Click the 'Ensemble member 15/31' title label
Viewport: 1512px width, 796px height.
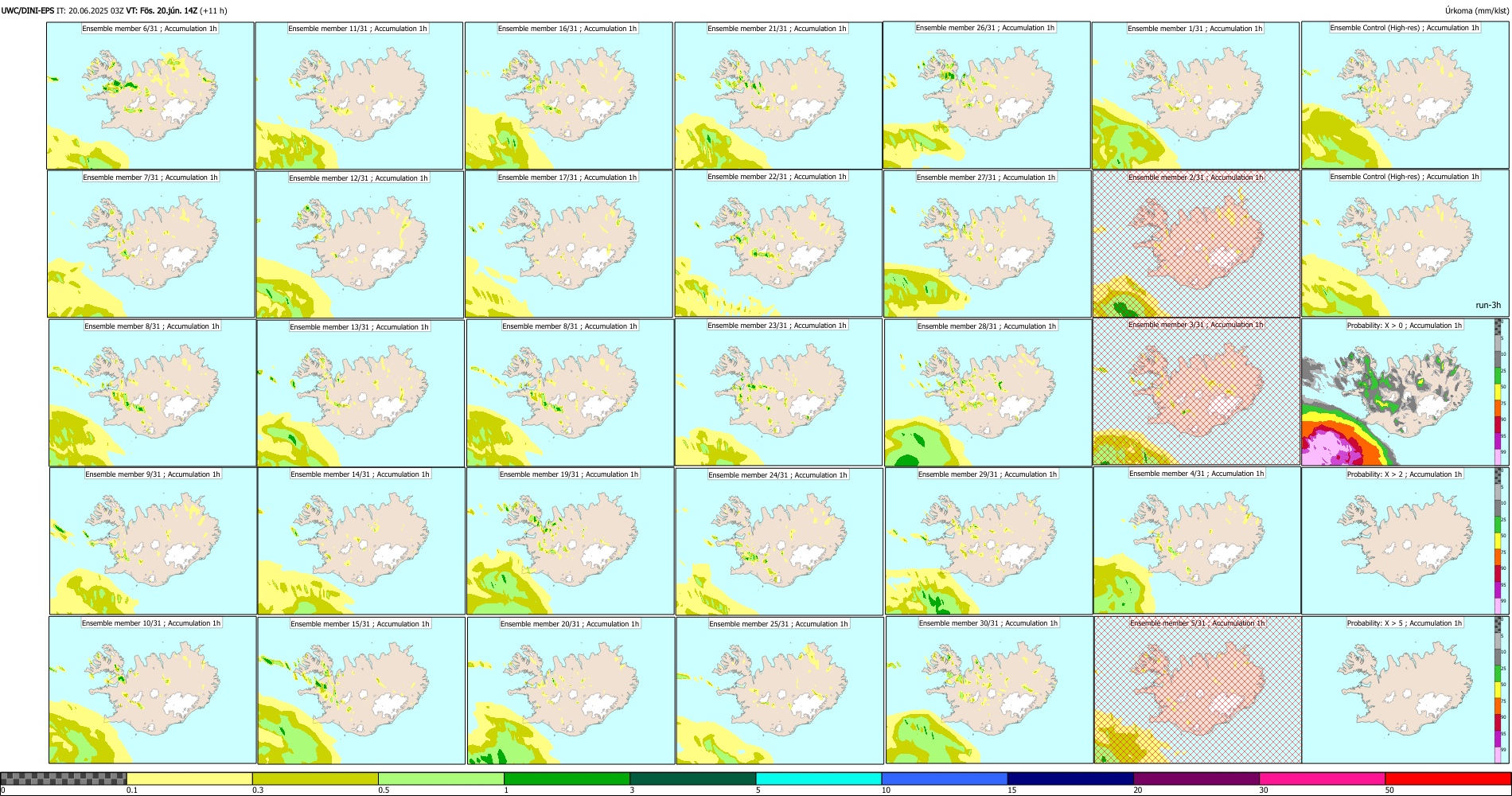click(360, 624)
